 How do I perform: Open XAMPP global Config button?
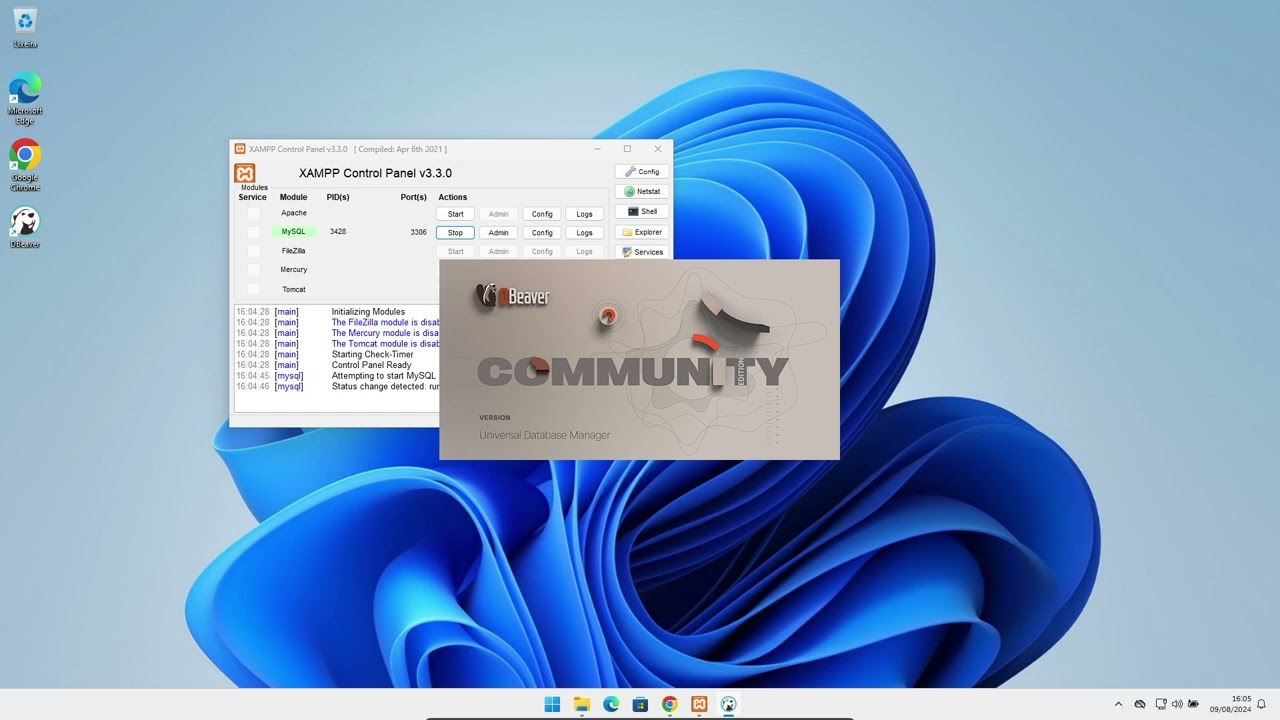pyautogui.click(x=642, y=172)
